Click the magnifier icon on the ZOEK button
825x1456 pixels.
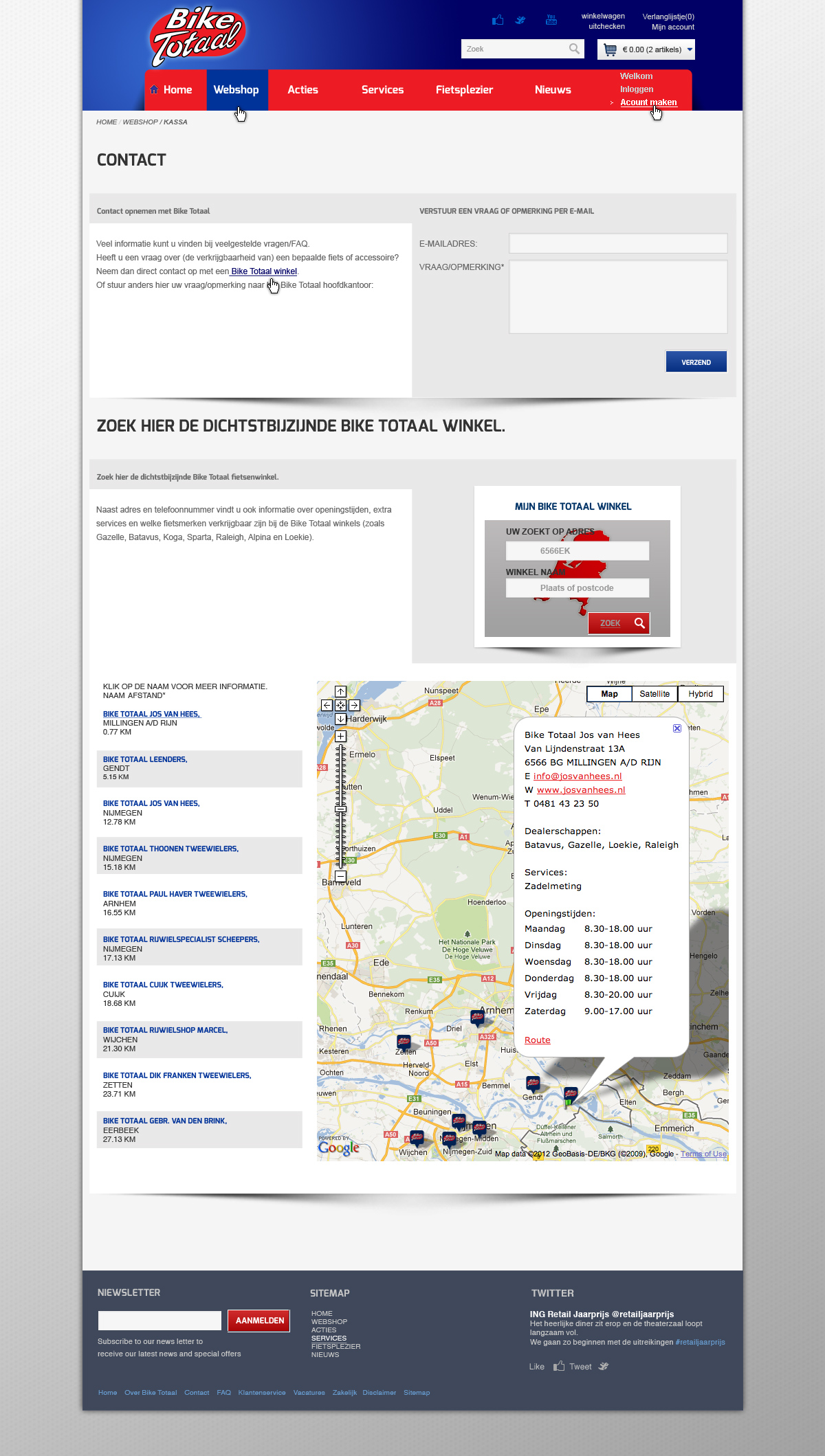pos(639,623)
